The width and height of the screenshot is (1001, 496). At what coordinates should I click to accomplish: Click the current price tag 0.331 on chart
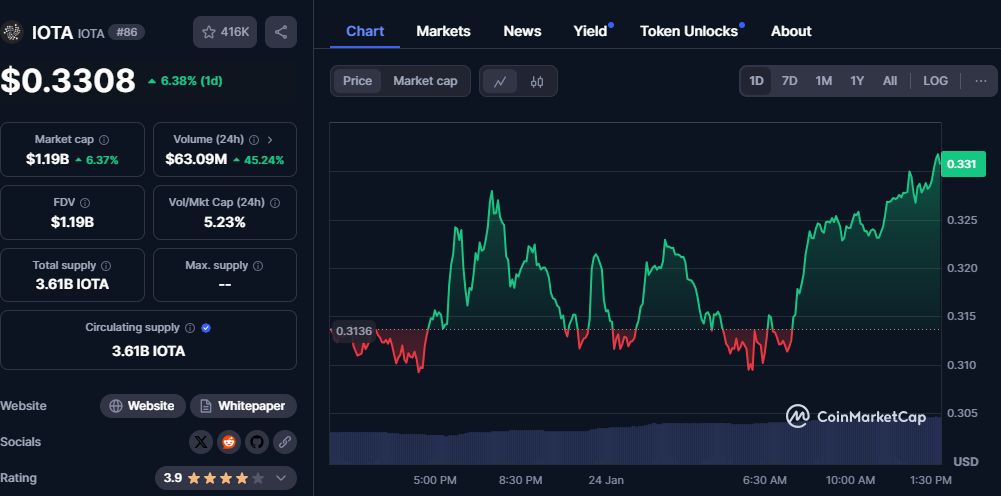point(961,165)
